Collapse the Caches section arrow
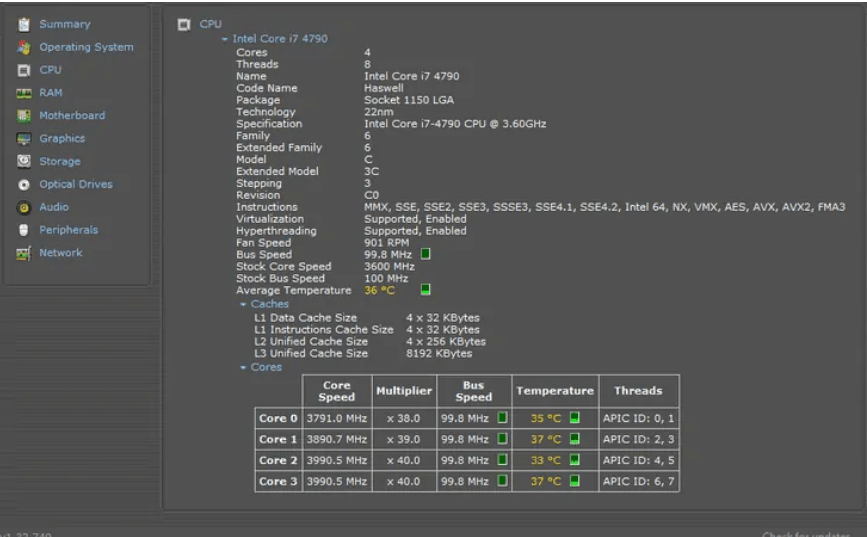The image size is (867, 537). click(243, 305)
